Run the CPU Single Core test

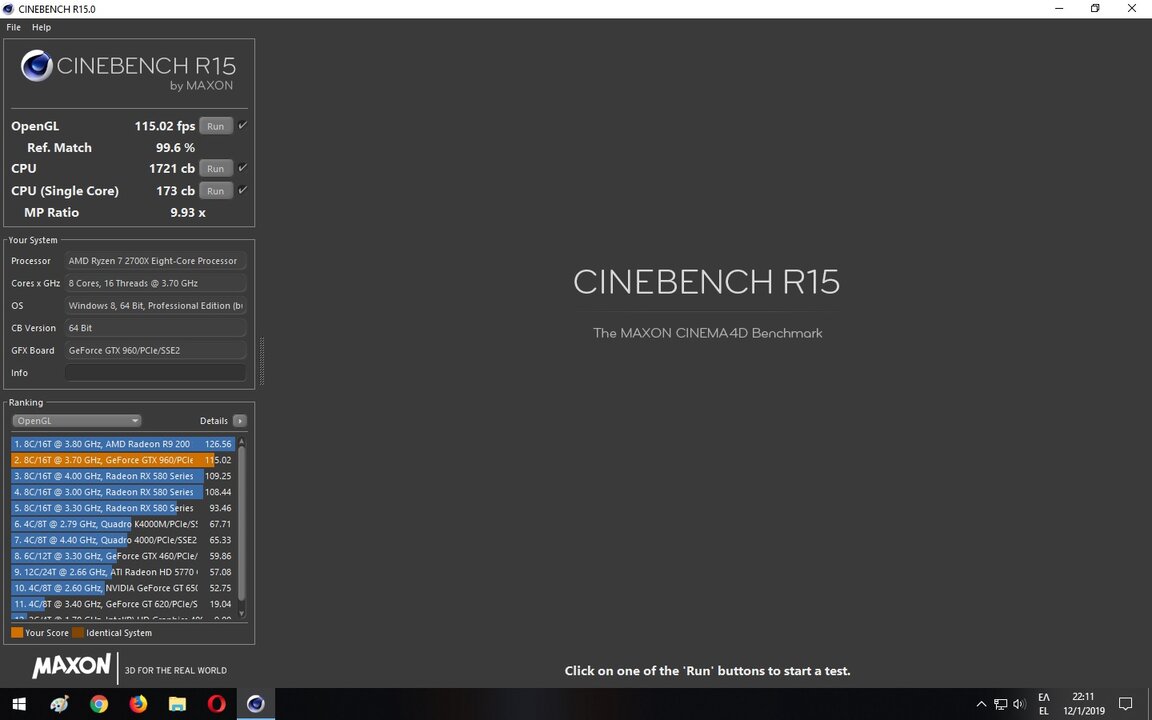(215, 191)
